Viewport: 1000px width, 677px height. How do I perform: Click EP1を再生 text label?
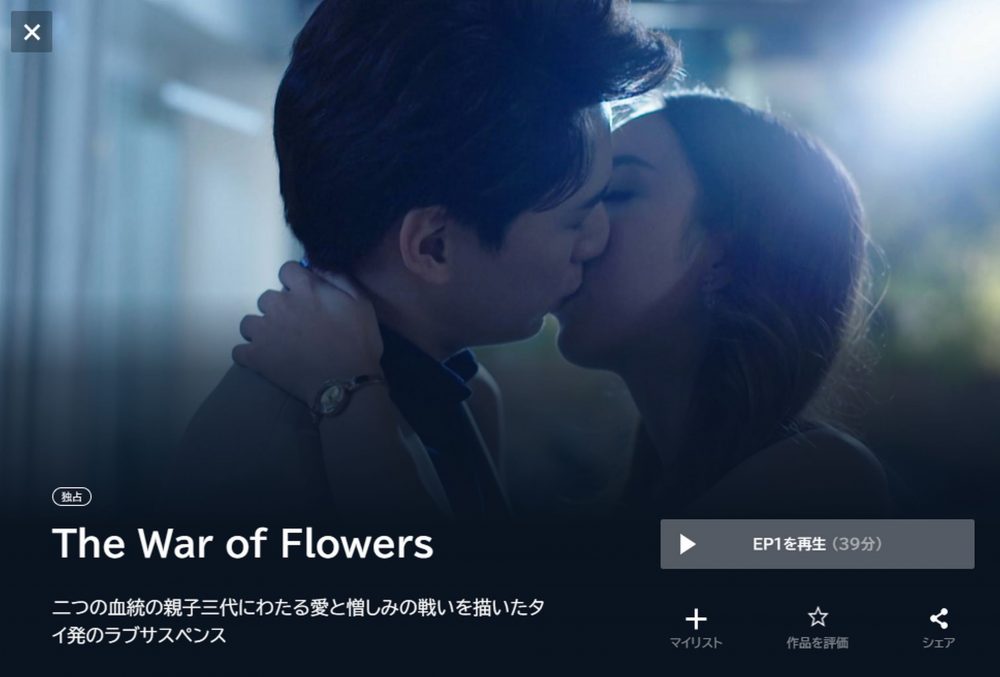[x=790, y=544]
